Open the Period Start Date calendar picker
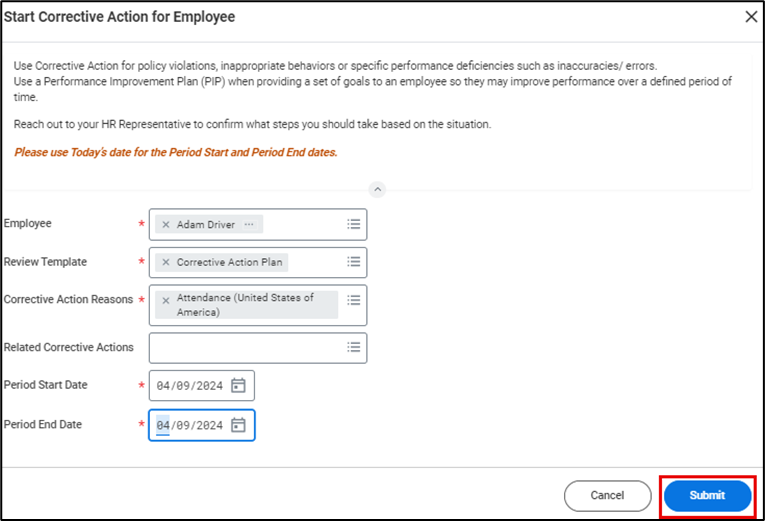This screenshot has height=521, width=765. click(238, 385)
